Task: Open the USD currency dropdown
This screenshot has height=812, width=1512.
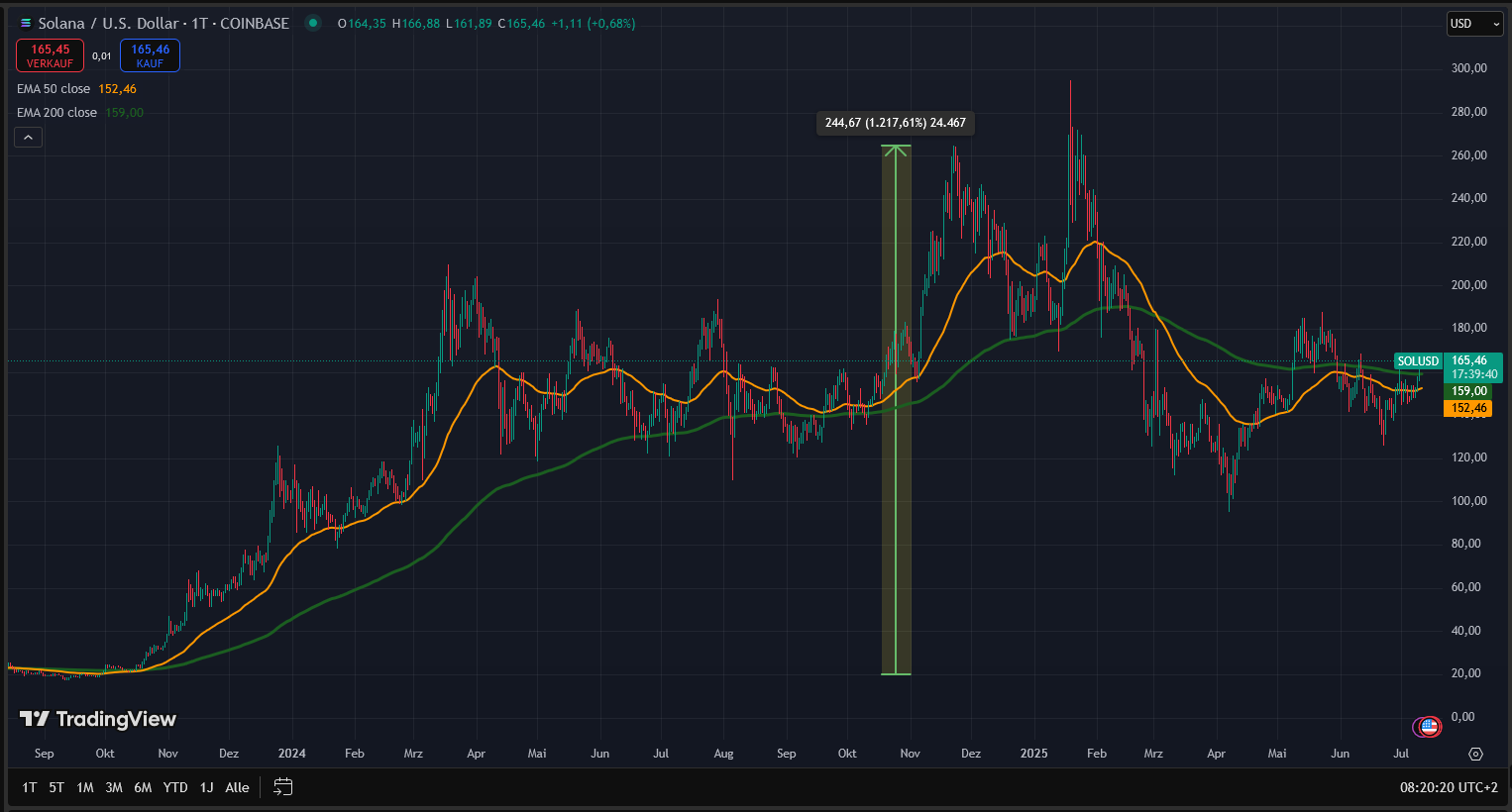Action: tap(1474, 24)
